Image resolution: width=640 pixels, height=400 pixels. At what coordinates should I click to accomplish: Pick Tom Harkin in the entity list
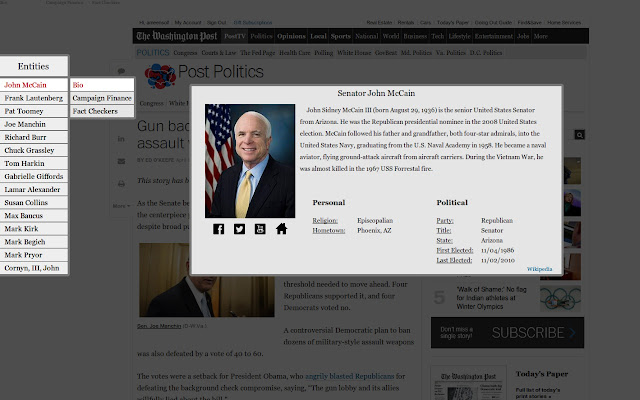click(x=34, y=163)
